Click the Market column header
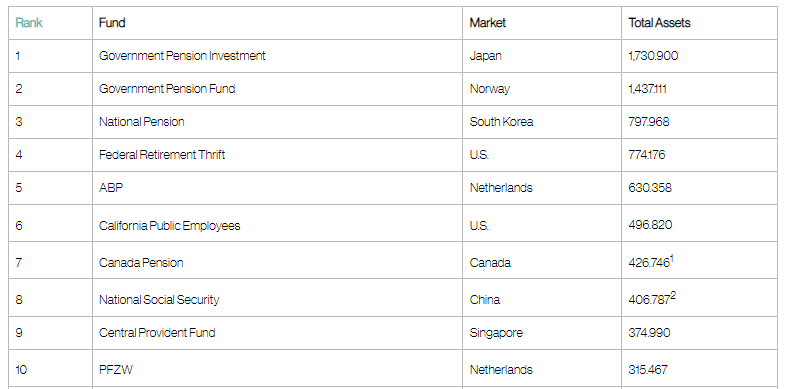Screen dimensions: 794x389 pos(487,23)
